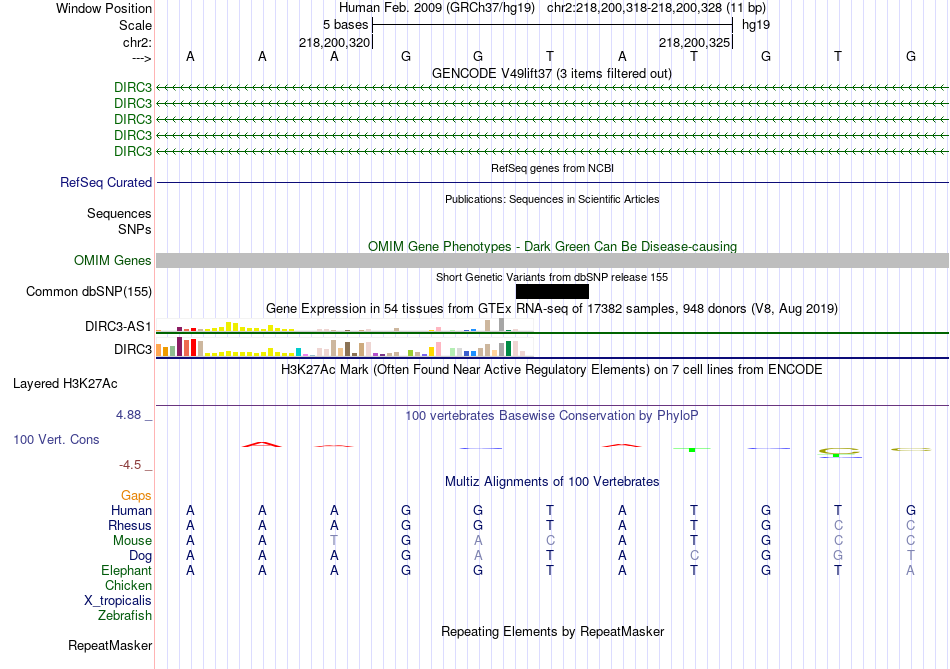
Task: Click the Sequences track label
Action: click(119, 213)
